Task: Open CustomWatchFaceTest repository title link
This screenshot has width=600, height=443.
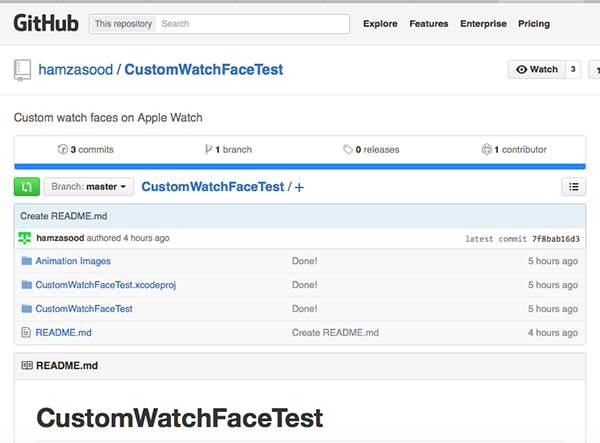Action: 204,70
